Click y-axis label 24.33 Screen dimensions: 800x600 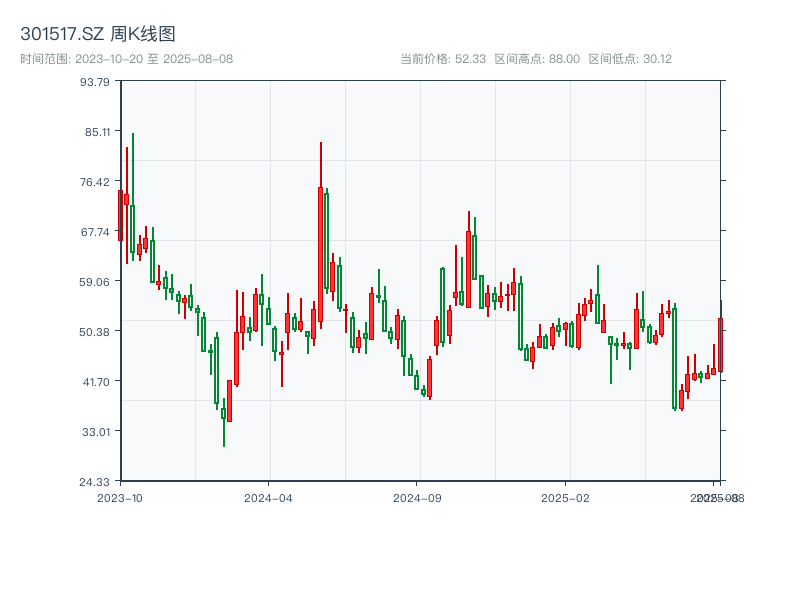[95, 482]
